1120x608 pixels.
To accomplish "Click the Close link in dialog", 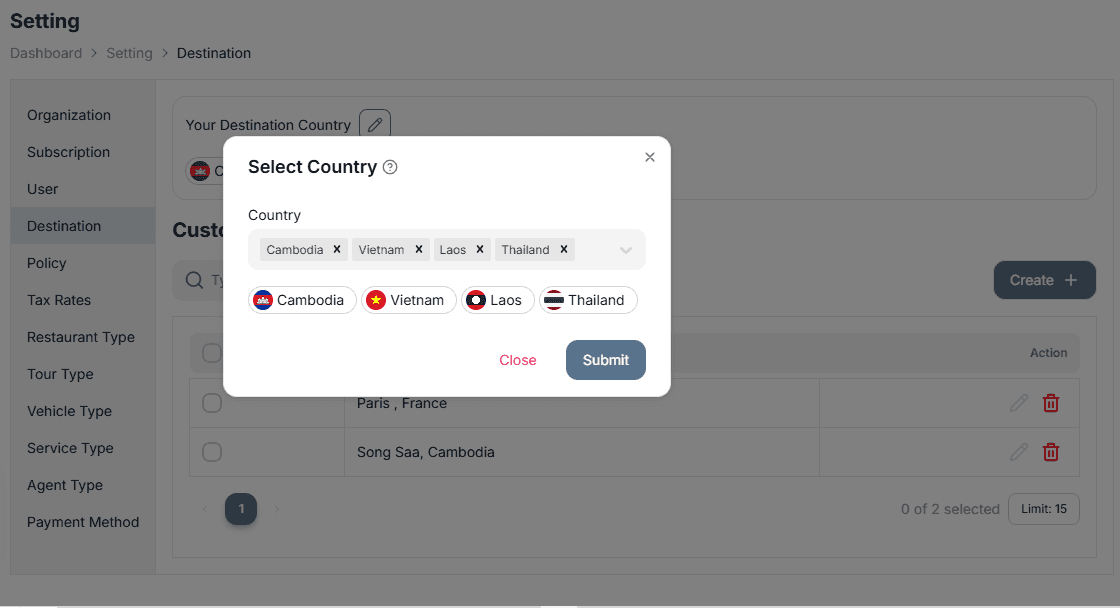I will click(518, 360).
